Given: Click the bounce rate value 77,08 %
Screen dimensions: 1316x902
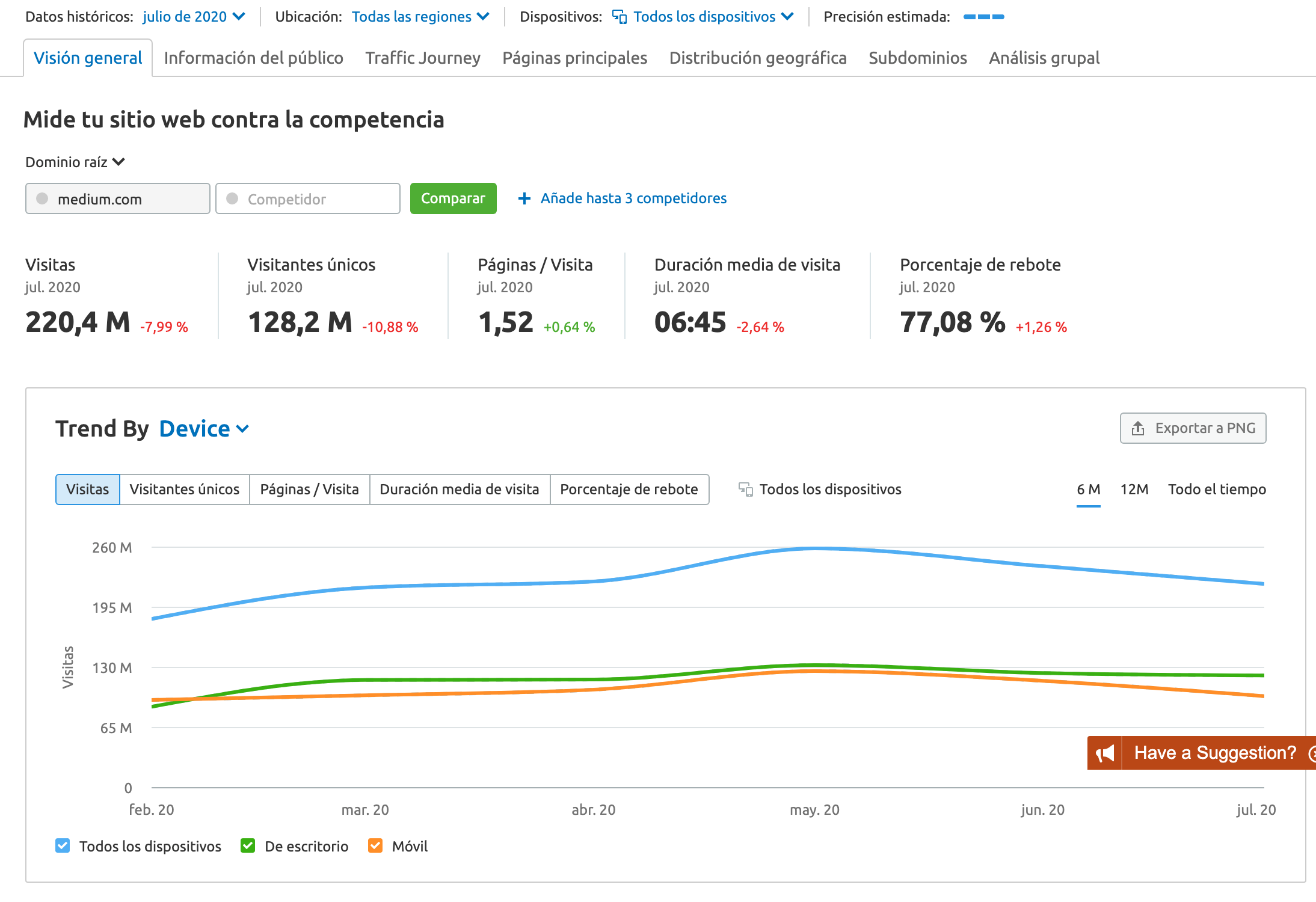Looking at the screenshot, I should click(953, 322).
